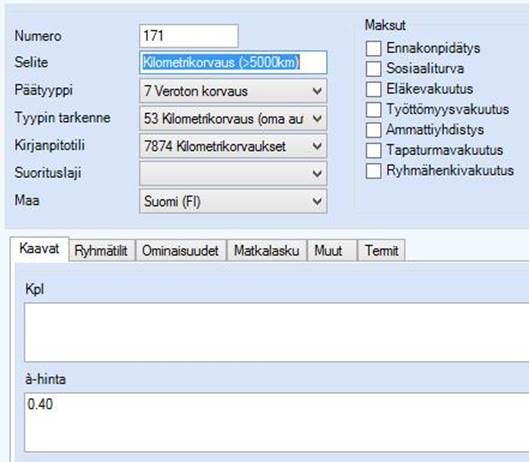Open the empty Suorituslaji dropdown

click(233, 173)
